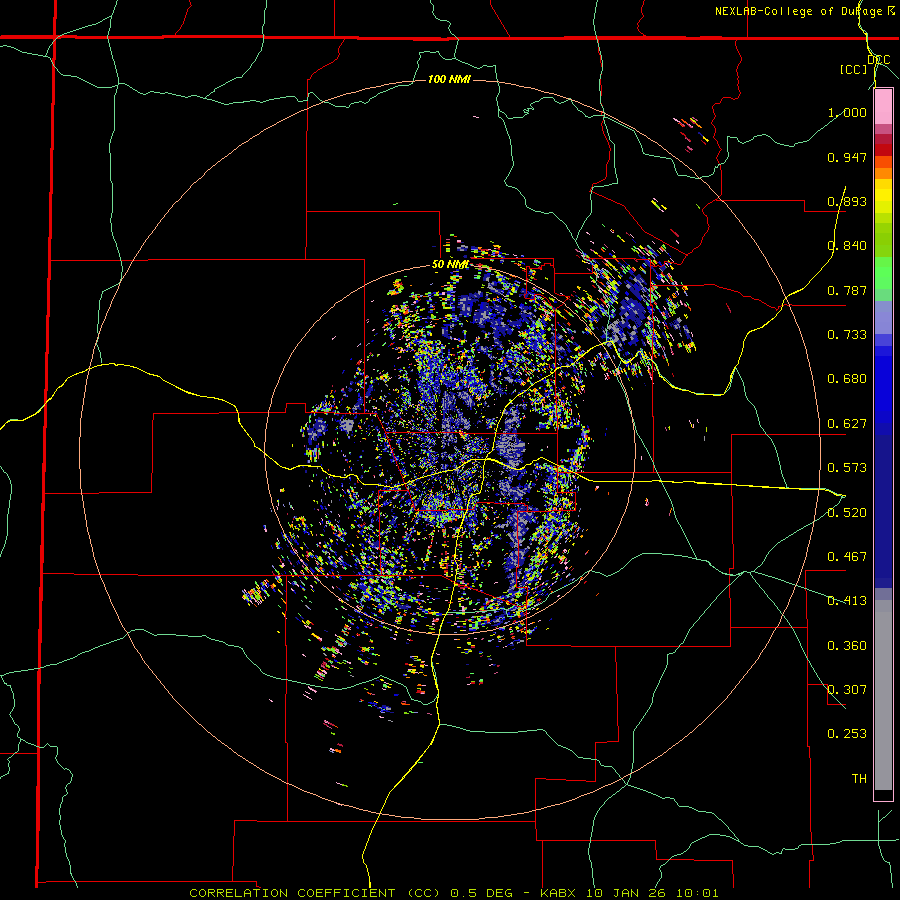Click the 0.680 color scale value
Screen dimensions: 900x900
click(847, 379)
